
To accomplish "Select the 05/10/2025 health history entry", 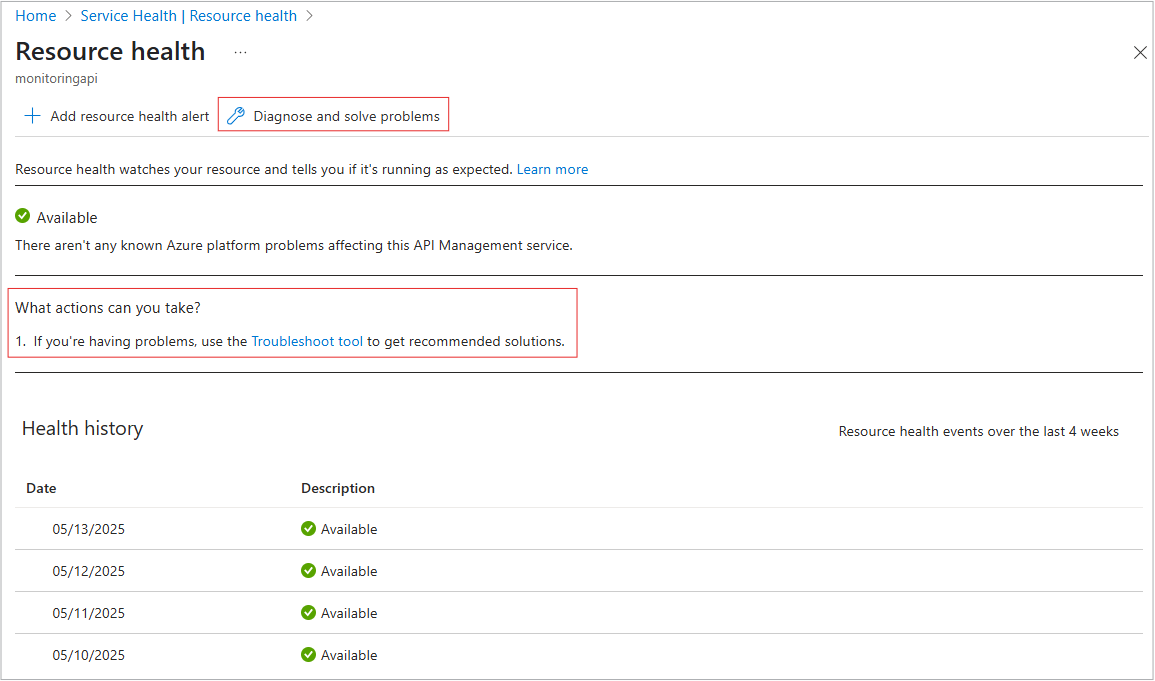I will click(x=88, y=655).
